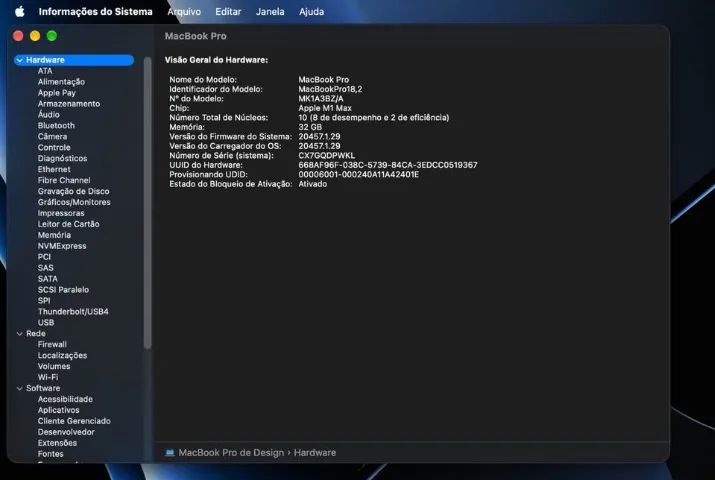Select Extensões in the sidebar
This screenshot has width=715, height=480.
(x=57, y=443)
